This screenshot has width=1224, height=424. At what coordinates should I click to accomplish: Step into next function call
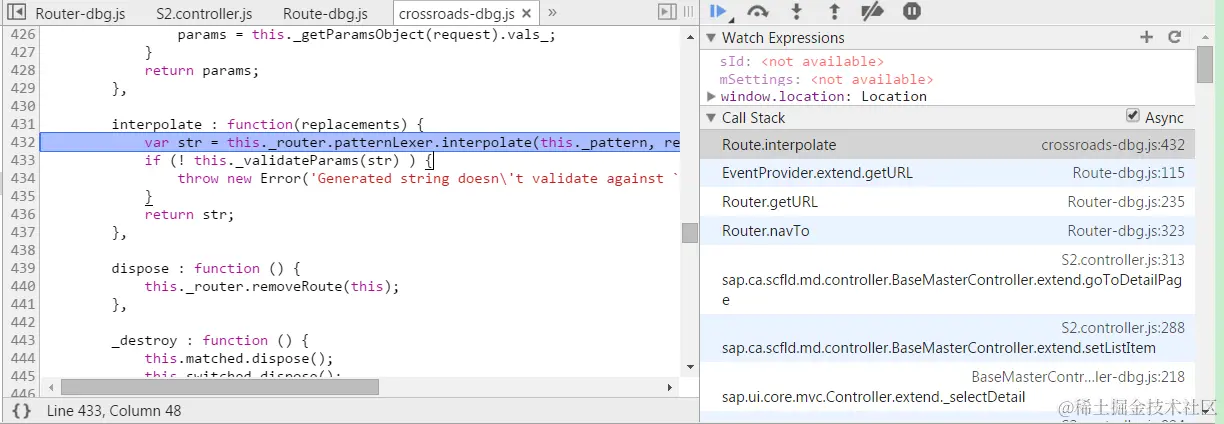point(796,12)
